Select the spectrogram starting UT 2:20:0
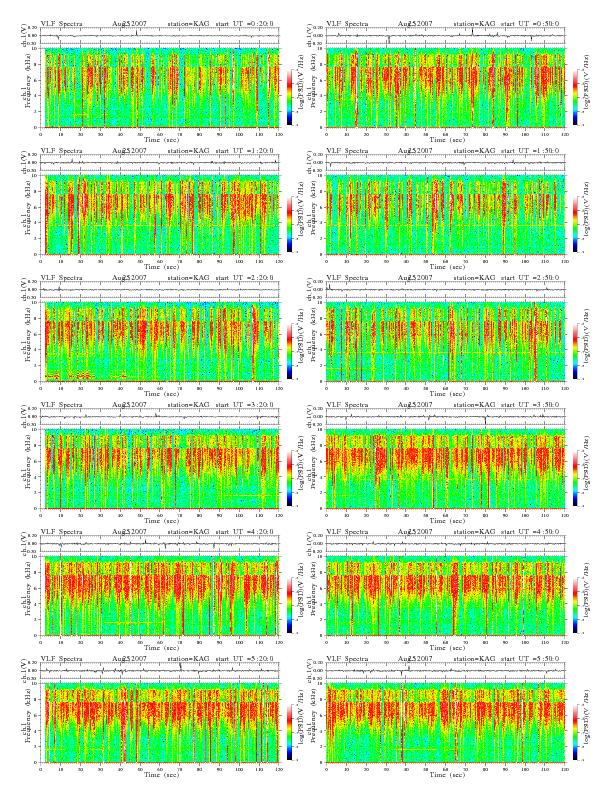The image size is (612, 792). point(160,342)
